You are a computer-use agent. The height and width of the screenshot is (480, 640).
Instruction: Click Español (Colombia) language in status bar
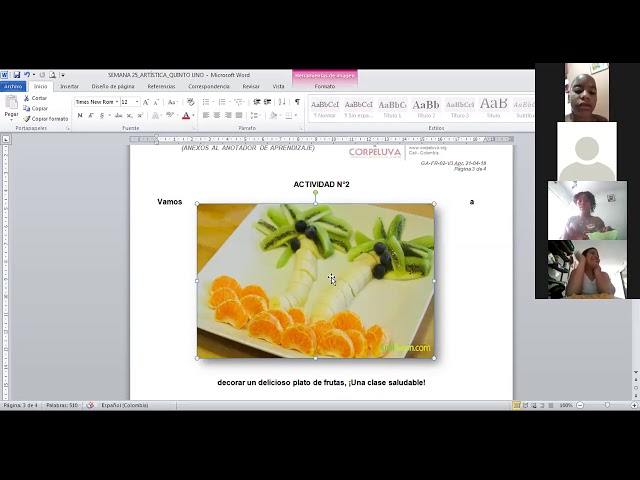pyautogui.click(x=125, y=405)
